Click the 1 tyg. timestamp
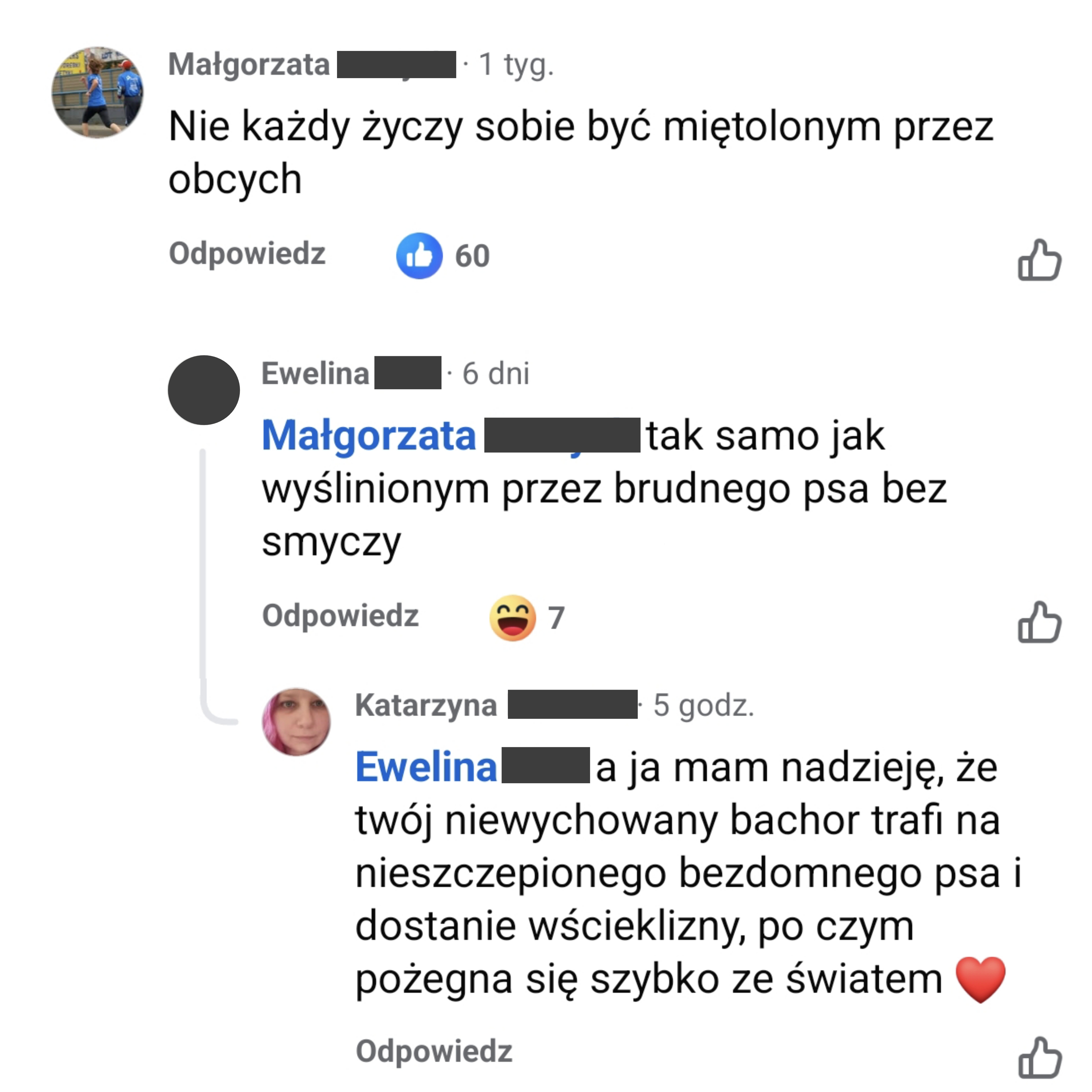This screenshot has width=1092, height=1092. tap(516, 65)
